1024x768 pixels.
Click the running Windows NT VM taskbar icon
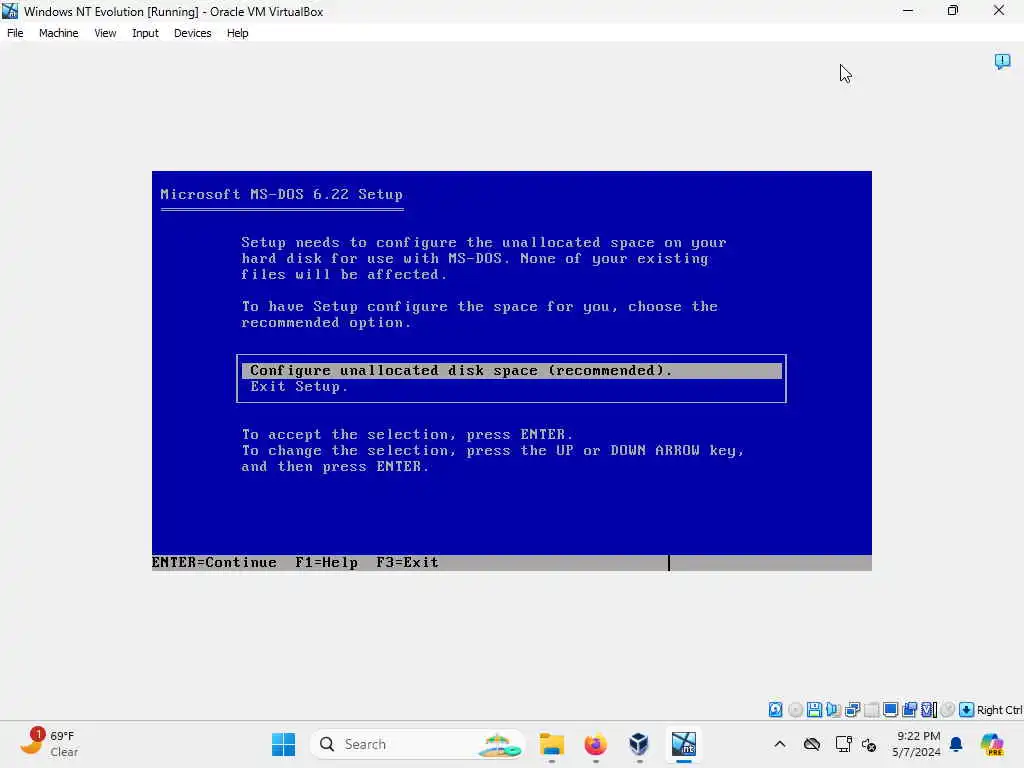(684, 744)
